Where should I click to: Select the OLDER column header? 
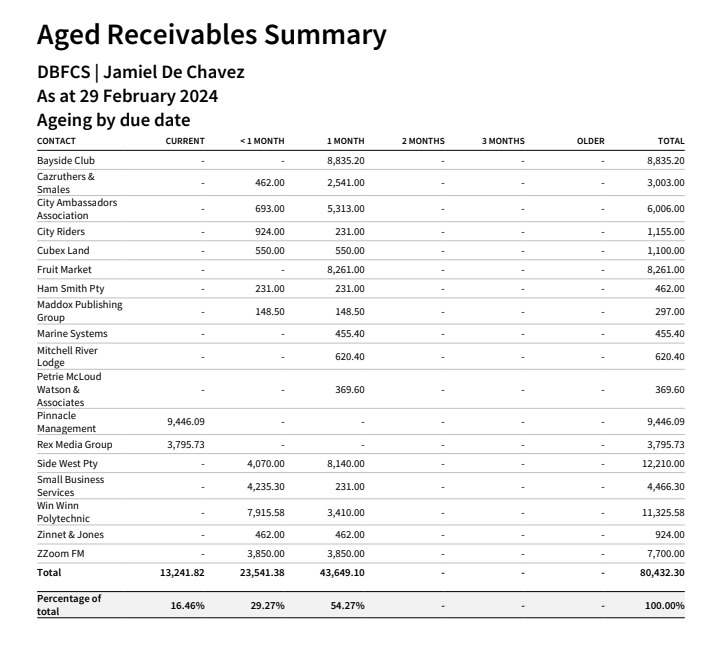pyautogui.click(x=591, y=141)
